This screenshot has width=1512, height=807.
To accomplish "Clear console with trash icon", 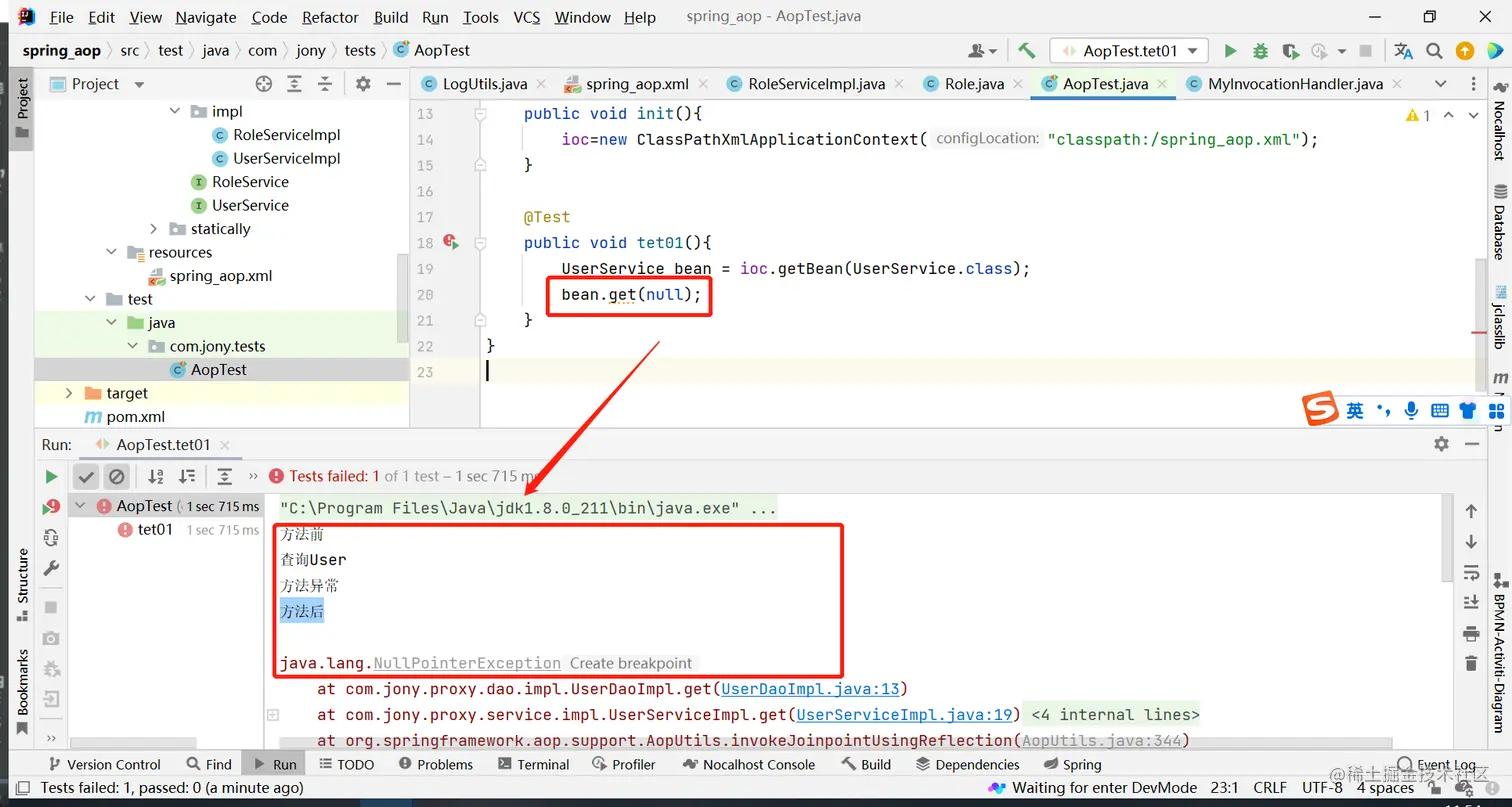I will click(x=1471, y=663).
